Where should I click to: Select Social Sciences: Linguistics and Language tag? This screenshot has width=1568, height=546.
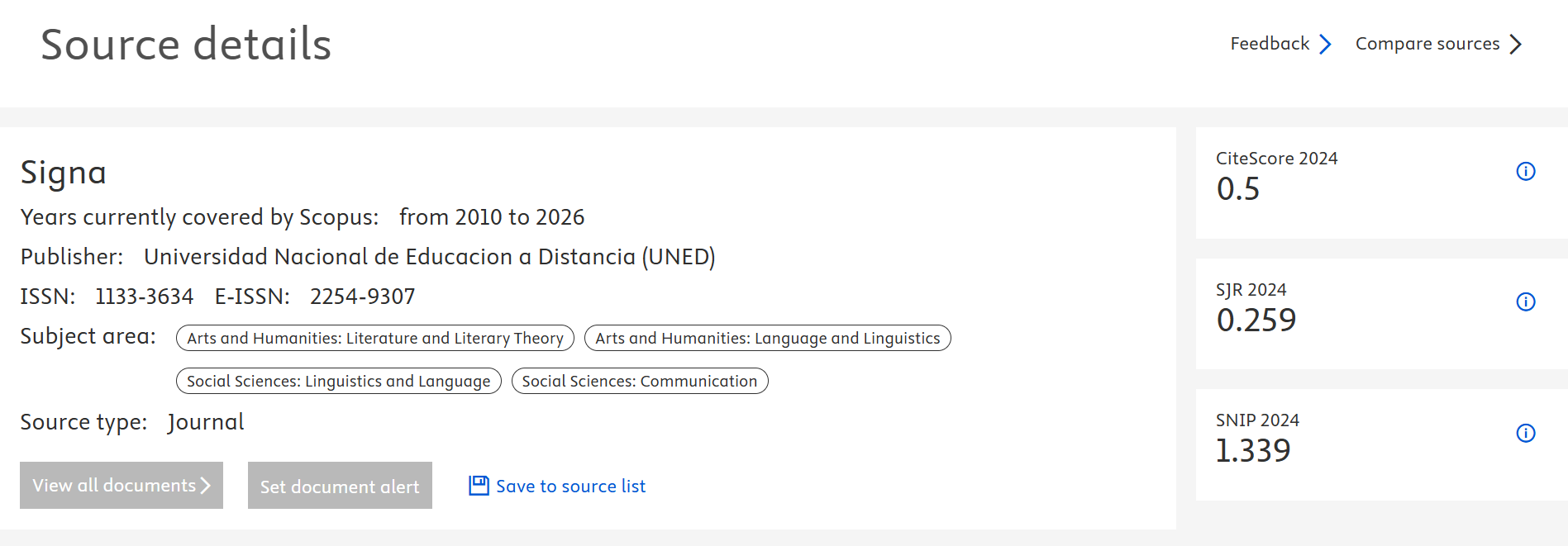[338, 381]
